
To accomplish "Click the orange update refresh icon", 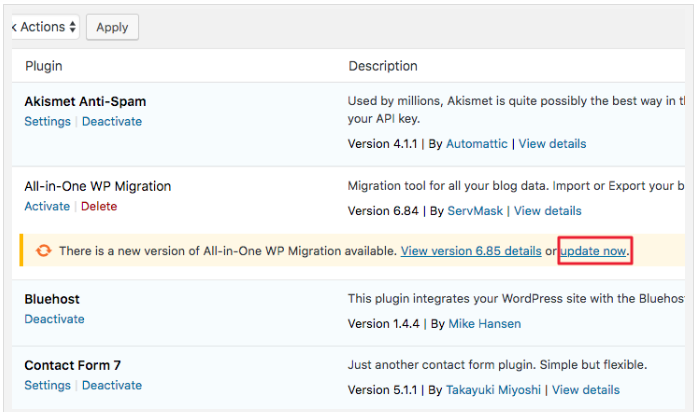I will (x=43, y=250).
